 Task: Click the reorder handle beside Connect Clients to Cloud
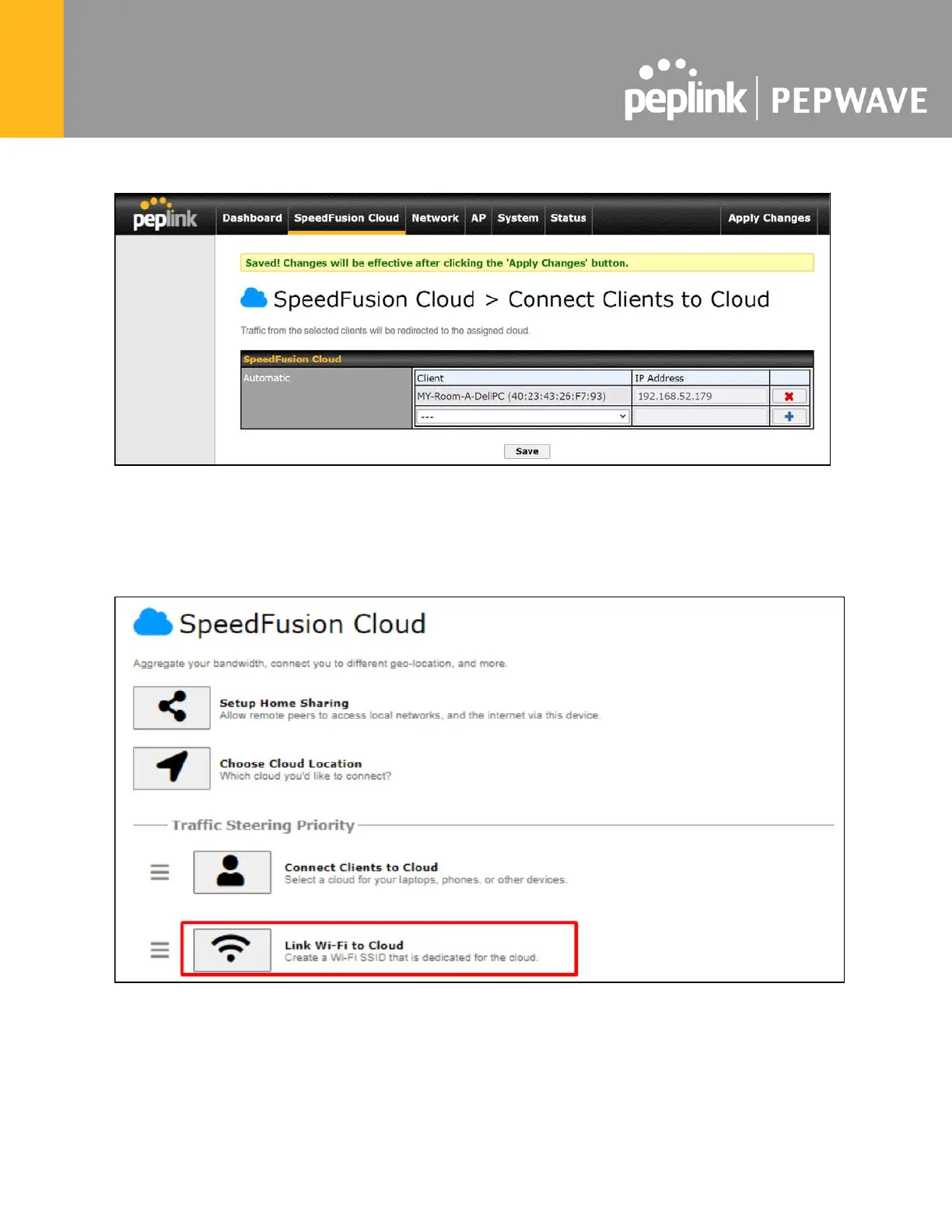click(159, 872)
